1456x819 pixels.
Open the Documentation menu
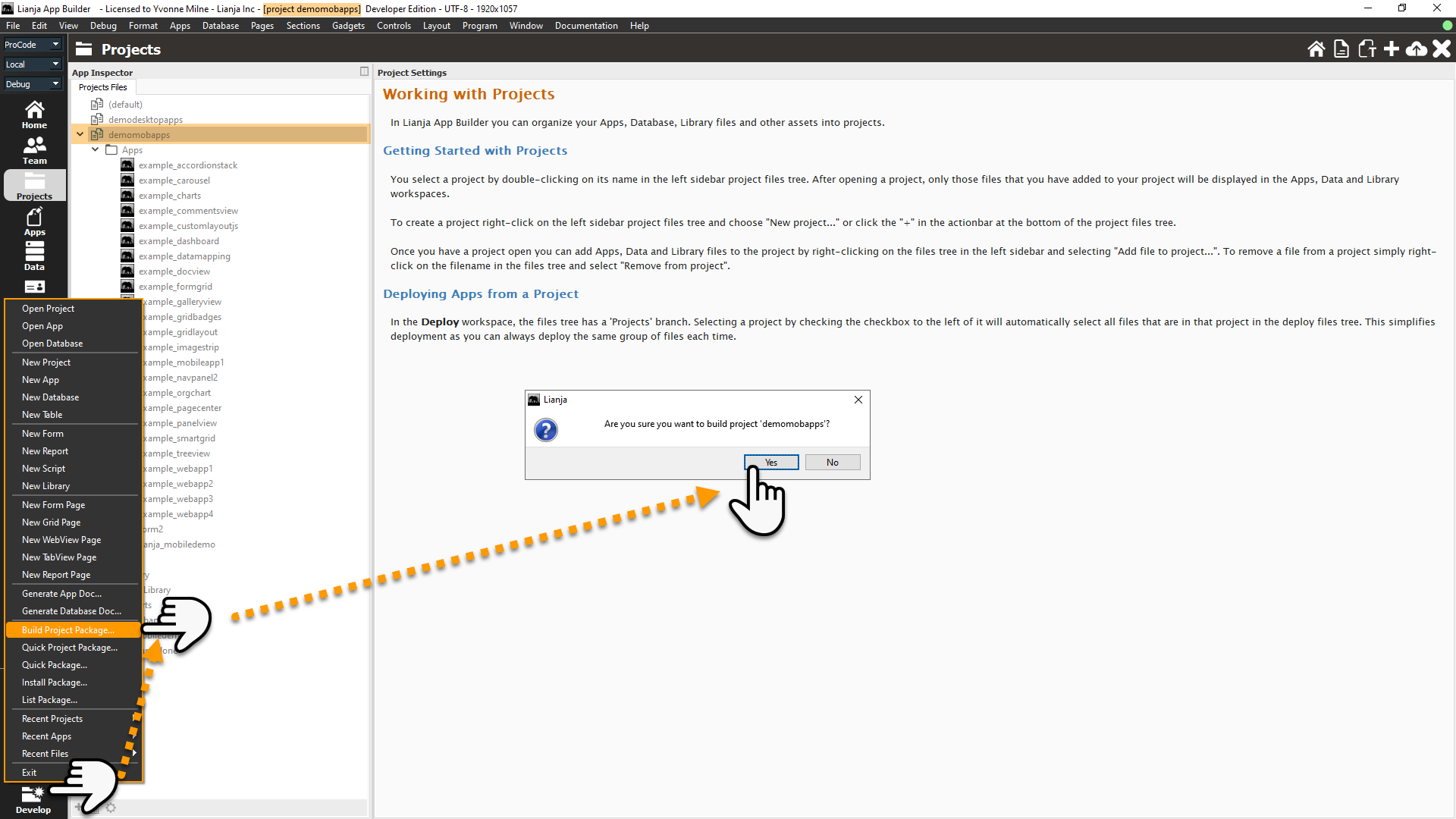point(586,26)
